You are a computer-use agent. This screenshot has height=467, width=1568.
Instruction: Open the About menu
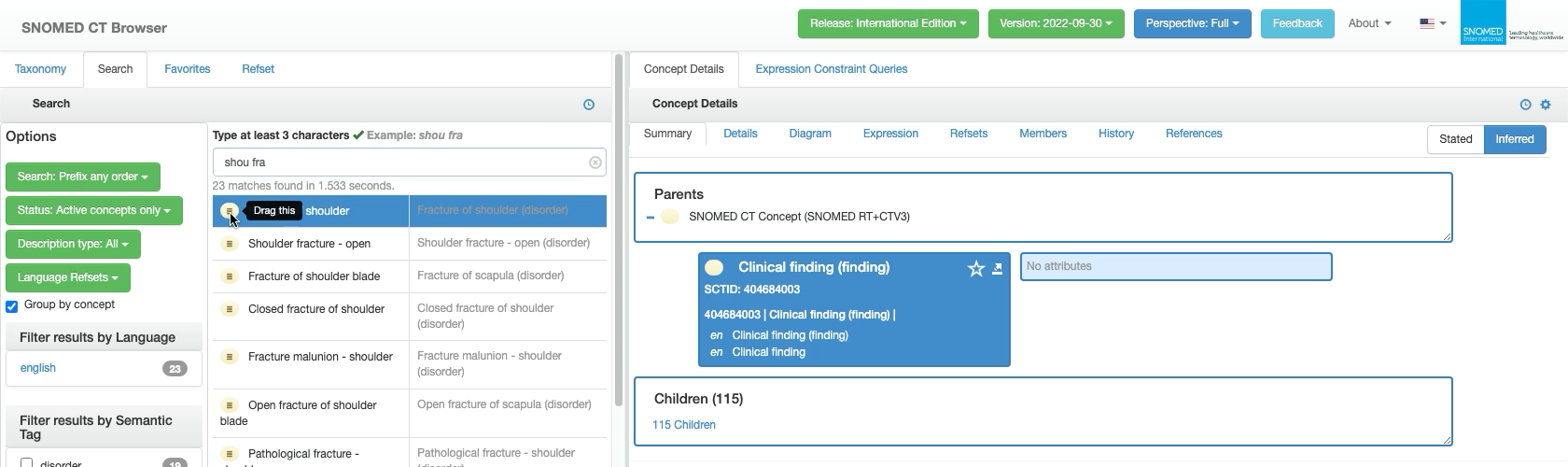[x=1369, y=23]
